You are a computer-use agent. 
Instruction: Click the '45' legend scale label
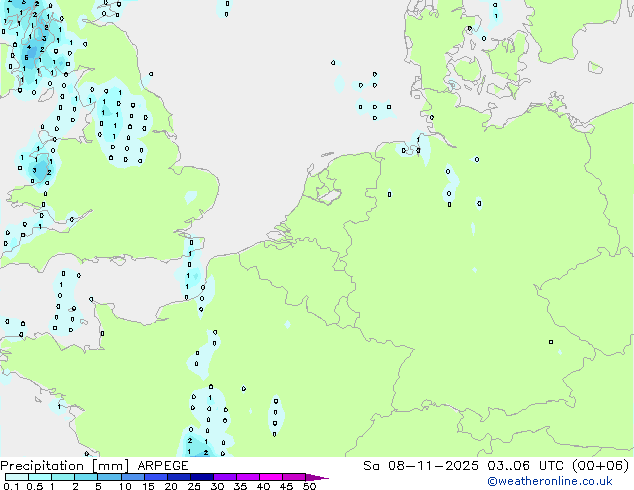click(287, 486)
